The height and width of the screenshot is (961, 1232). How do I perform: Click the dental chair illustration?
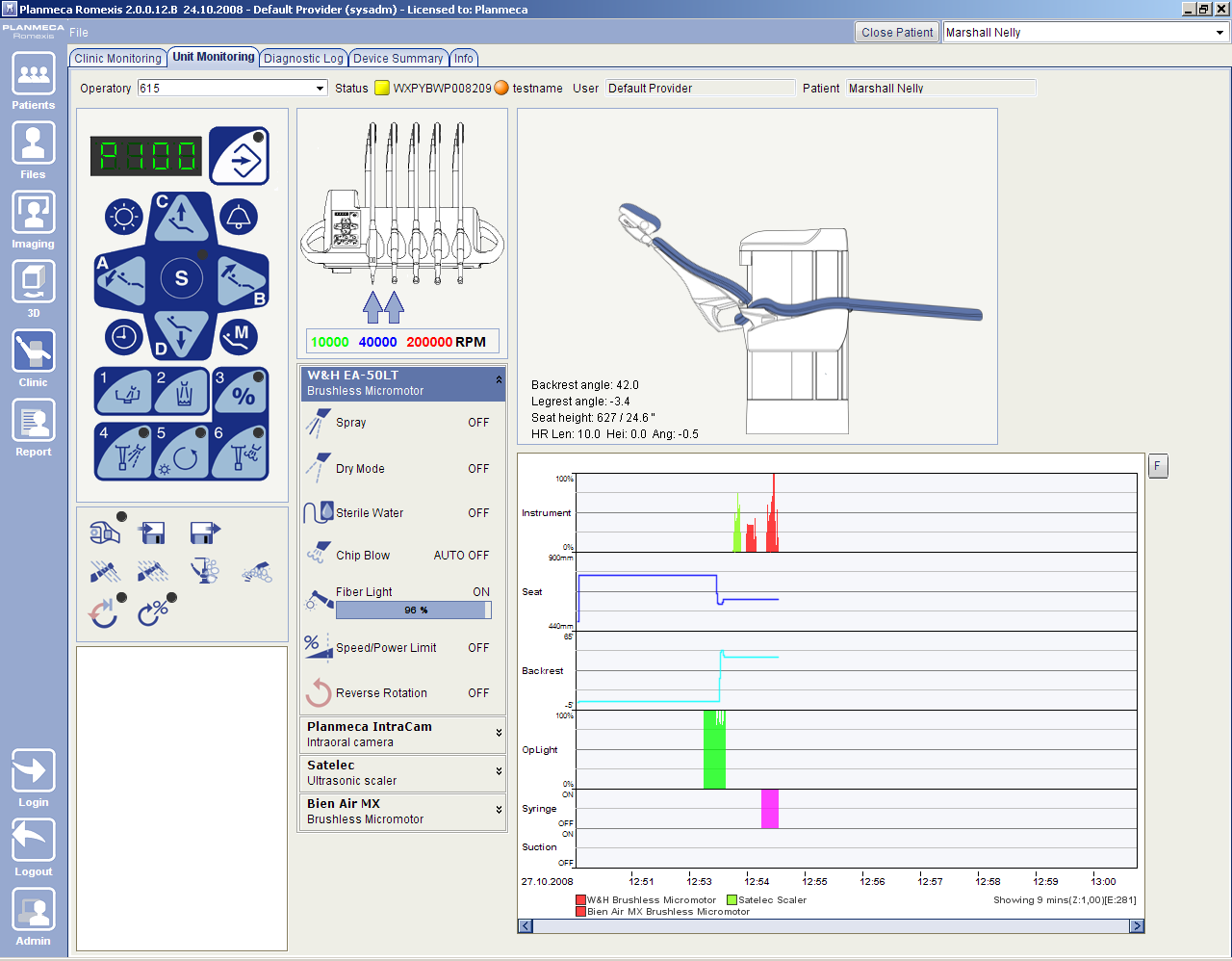799,316
